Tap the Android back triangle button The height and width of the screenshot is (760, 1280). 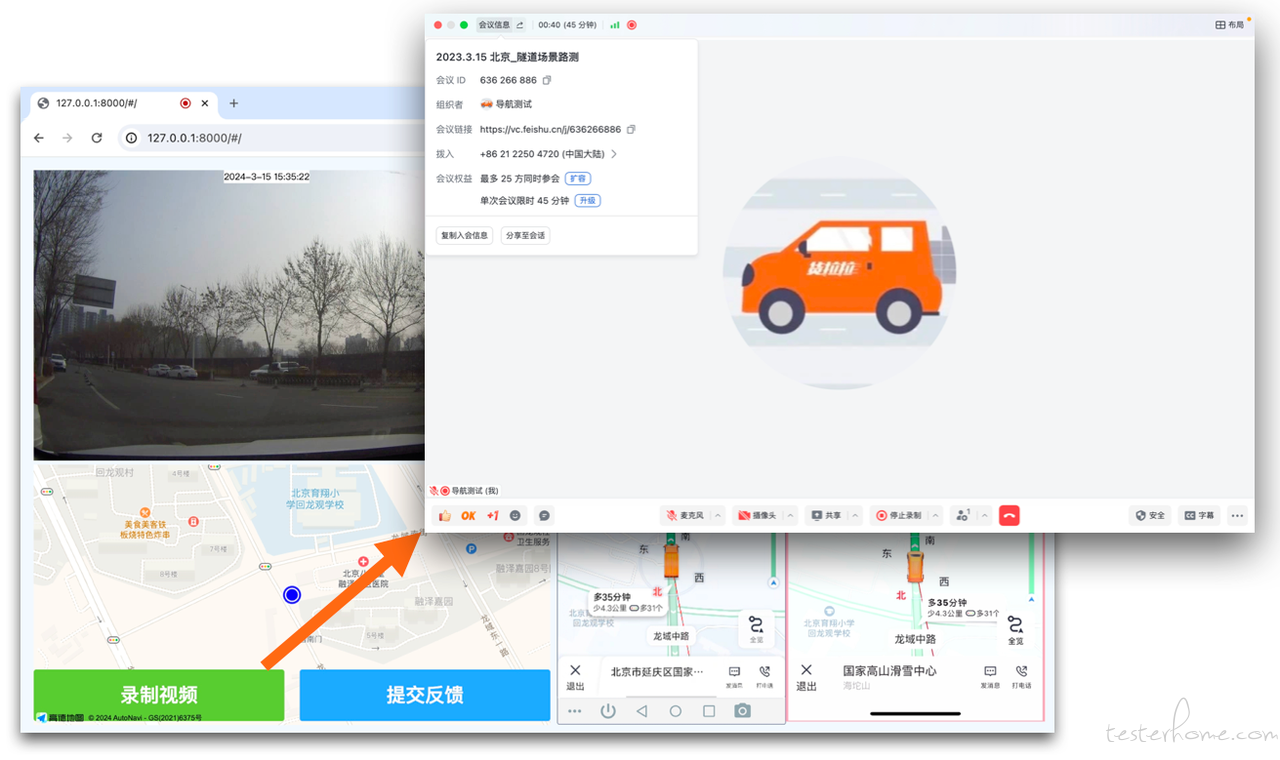click(x=642, y=711)
